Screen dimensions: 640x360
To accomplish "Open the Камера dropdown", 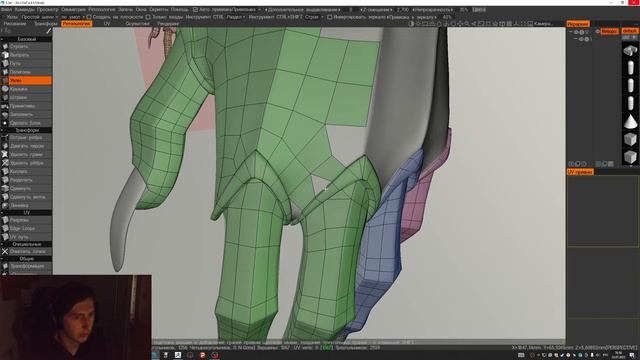I will click(x=543, y=24).
